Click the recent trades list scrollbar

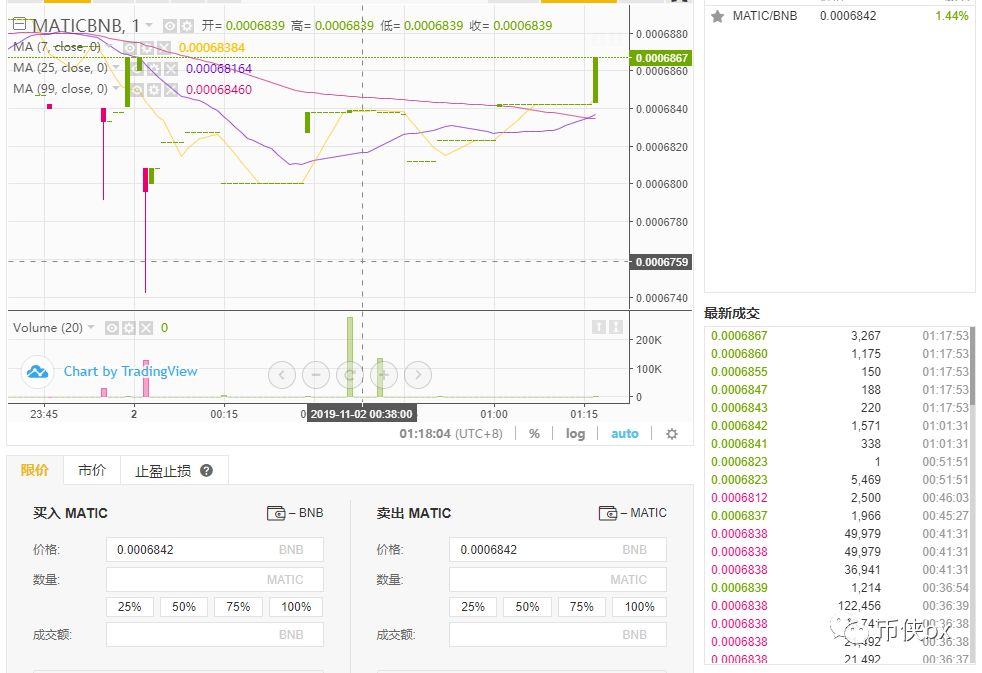point(973,366)
